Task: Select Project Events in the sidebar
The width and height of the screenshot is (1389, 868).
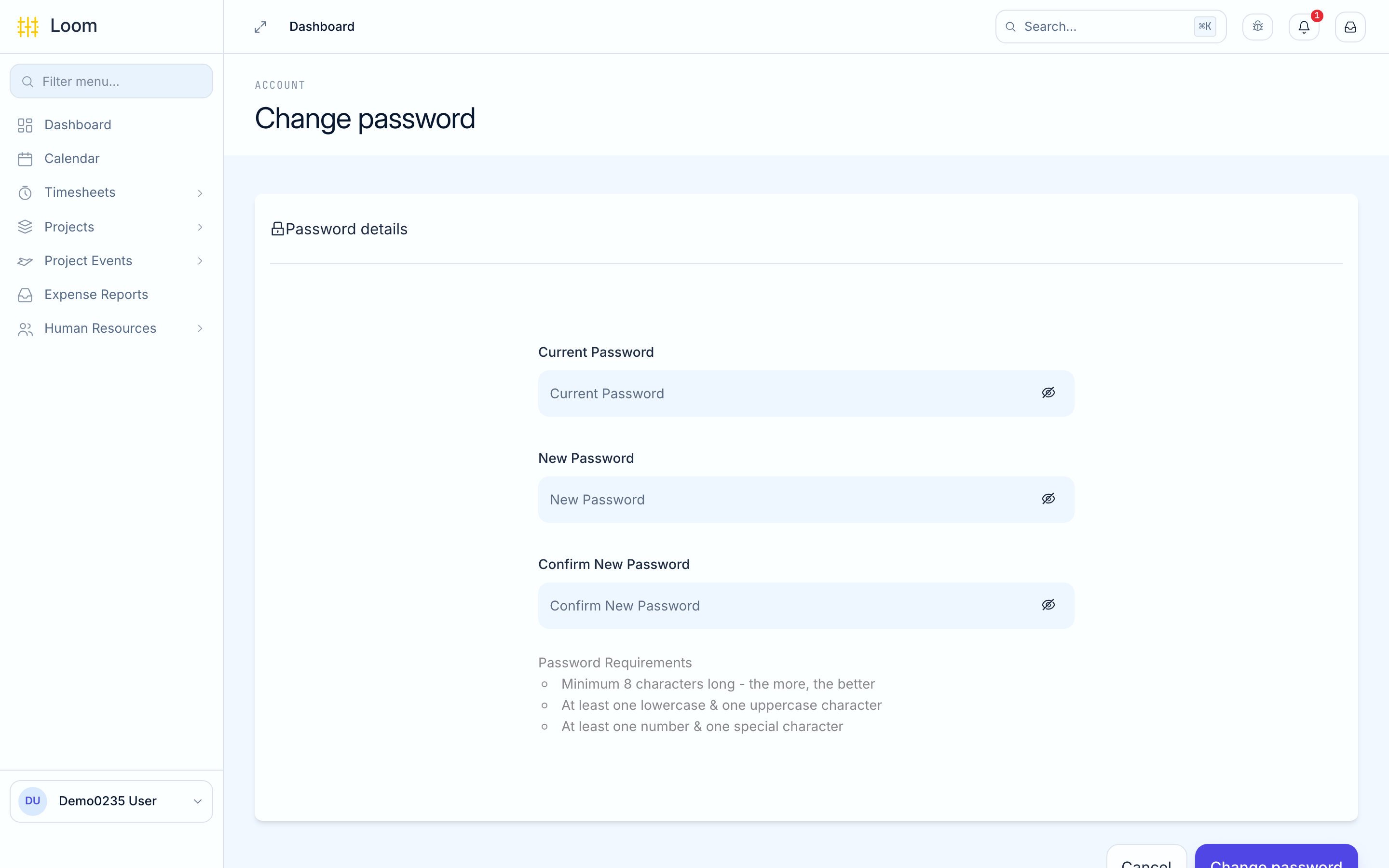Action: pos(111,261)
